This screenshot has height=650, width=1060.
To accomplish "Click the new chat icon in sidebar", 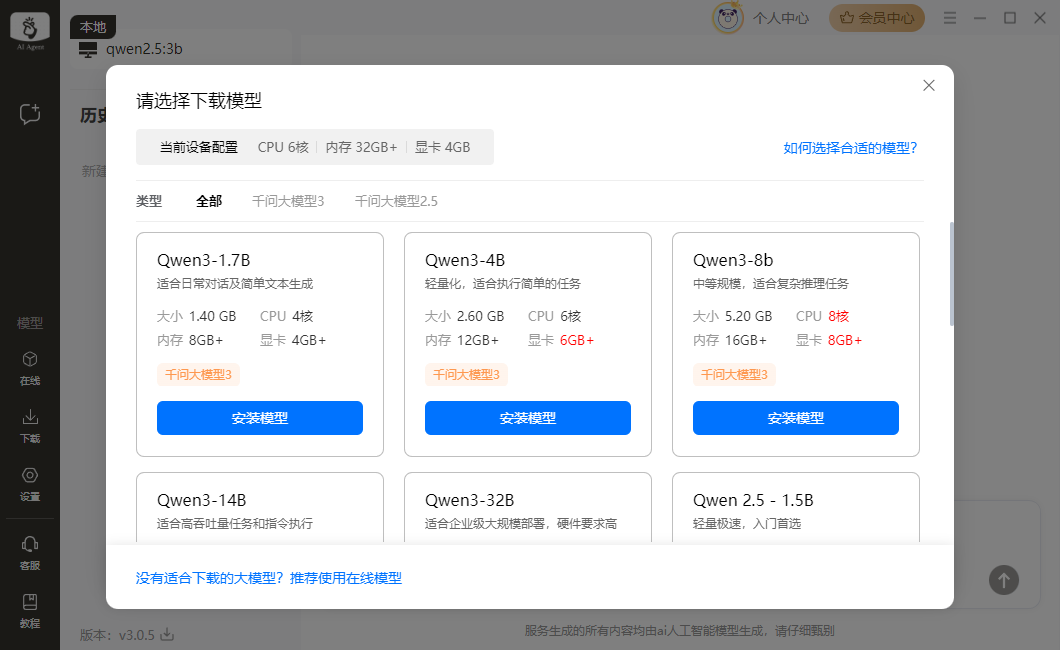I will (x=30, y=114).
